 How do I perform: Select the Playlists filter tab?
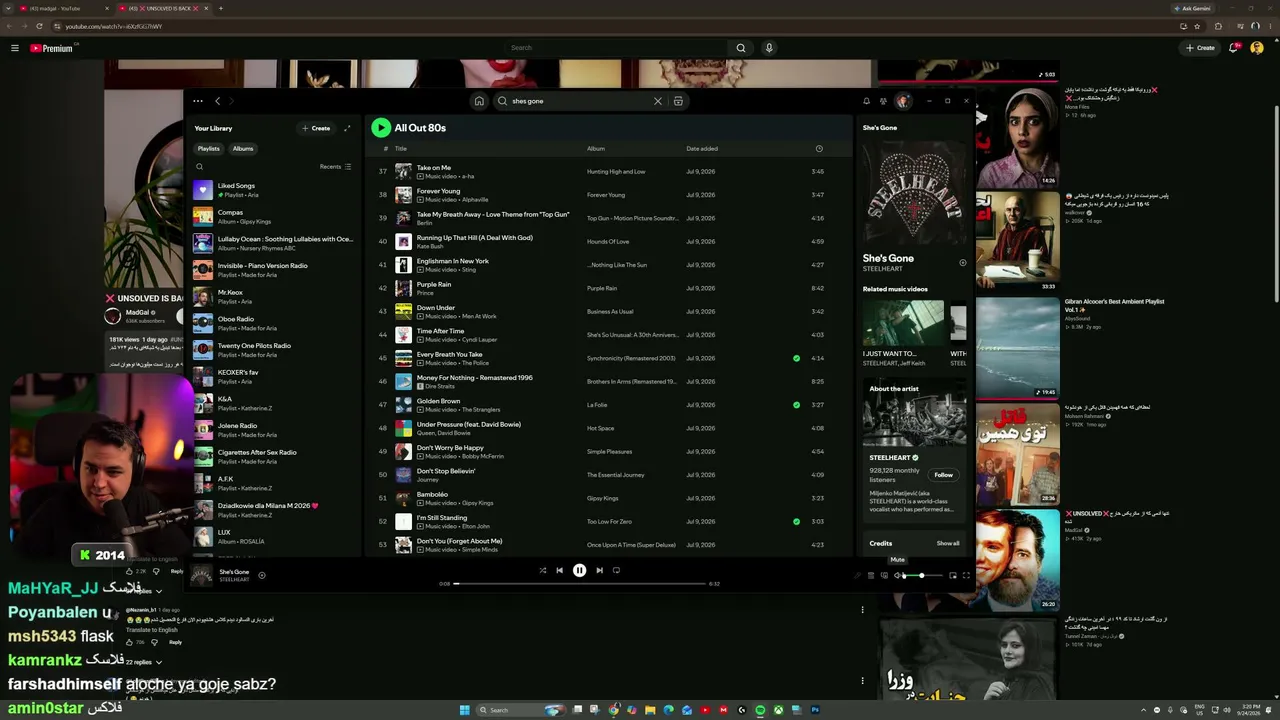tap(209, 149)
